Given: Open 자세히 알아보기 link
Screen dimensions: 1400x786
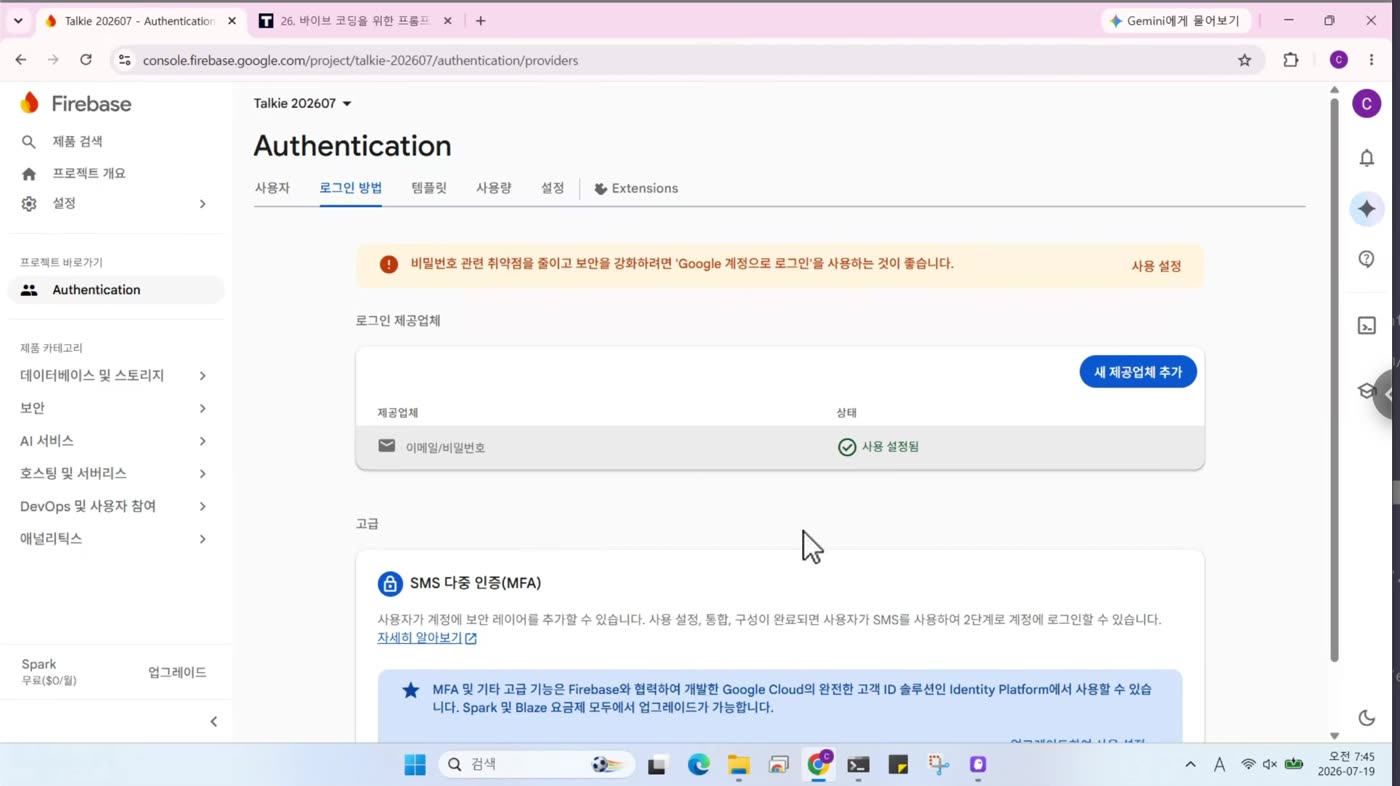Looking at the screenshot, I should [x=427, y=638].
